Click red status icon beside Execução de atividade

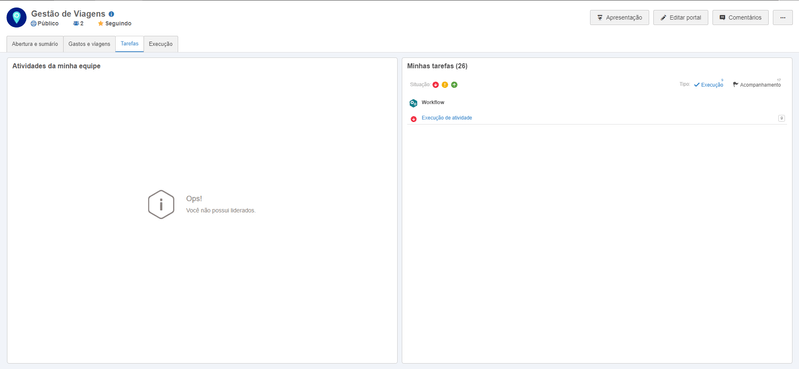[x=414, y=119]
